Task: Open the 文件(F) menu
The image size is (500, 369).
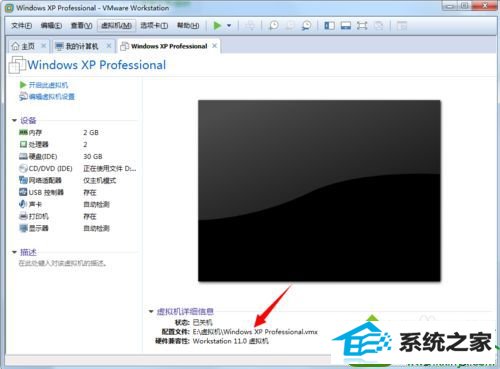Action: point(21,25)
